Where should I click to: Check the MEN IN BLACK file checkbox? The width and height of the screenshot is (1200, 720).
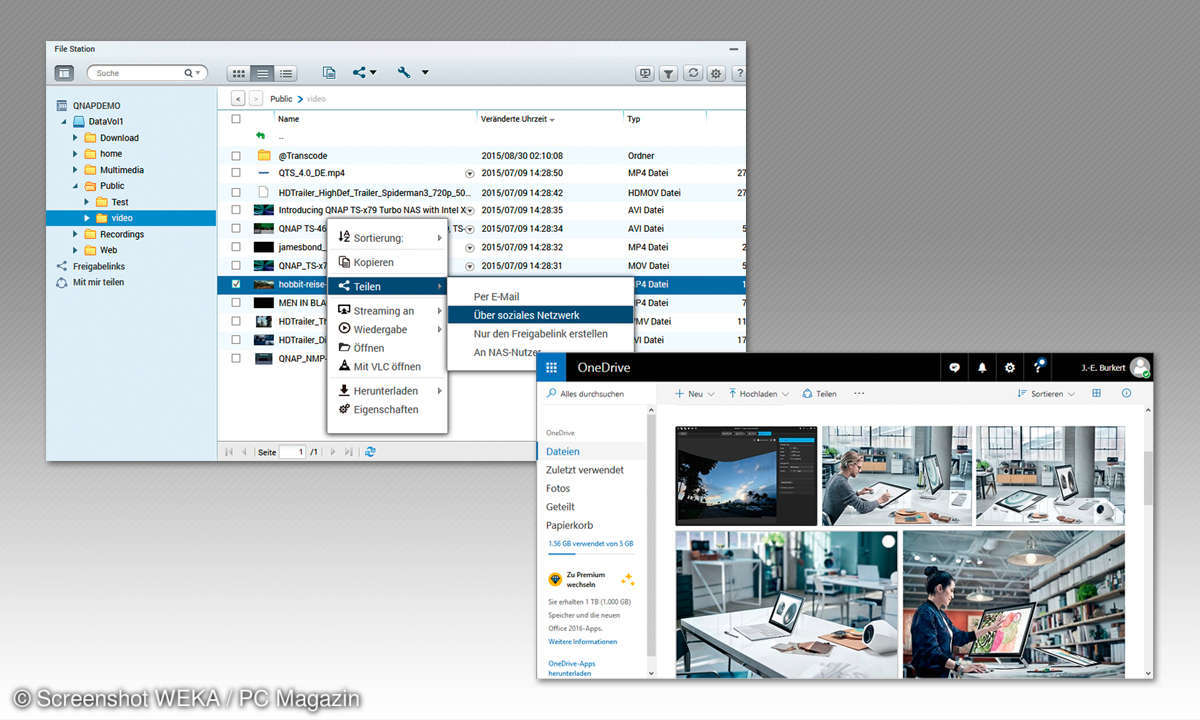point(236,302)
